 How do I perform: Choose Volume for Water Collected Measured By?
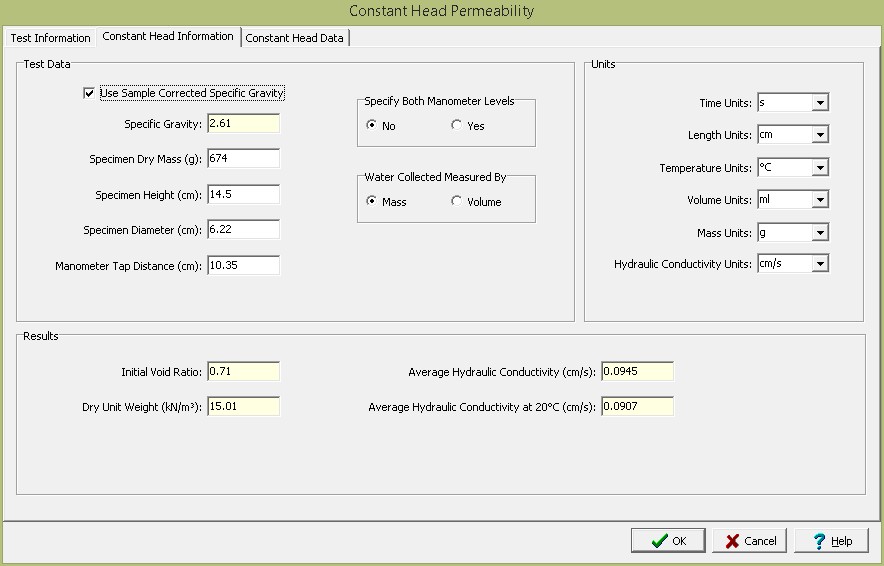[457, 202]
